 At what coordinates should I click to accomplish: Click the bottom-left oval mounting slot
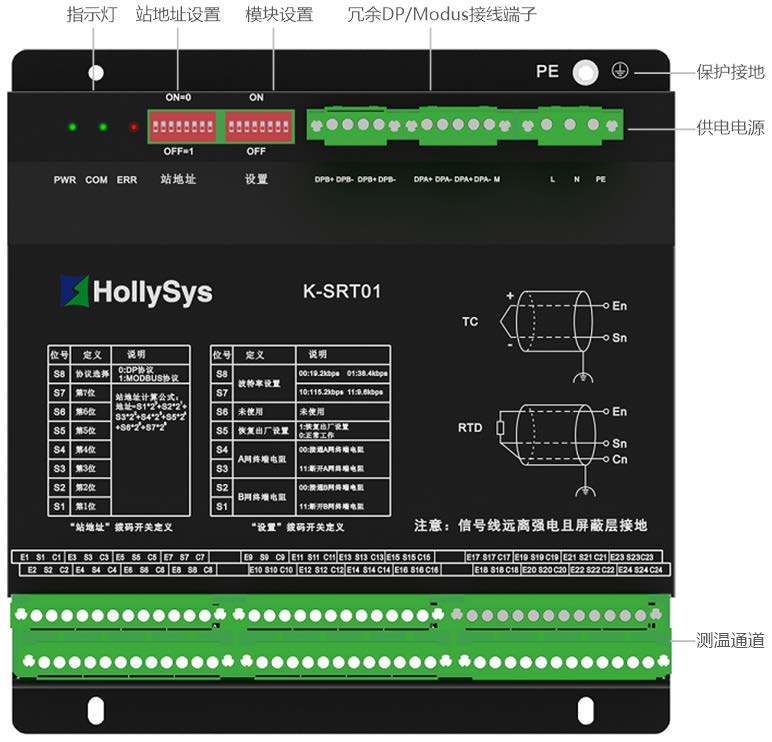(96, 710)
